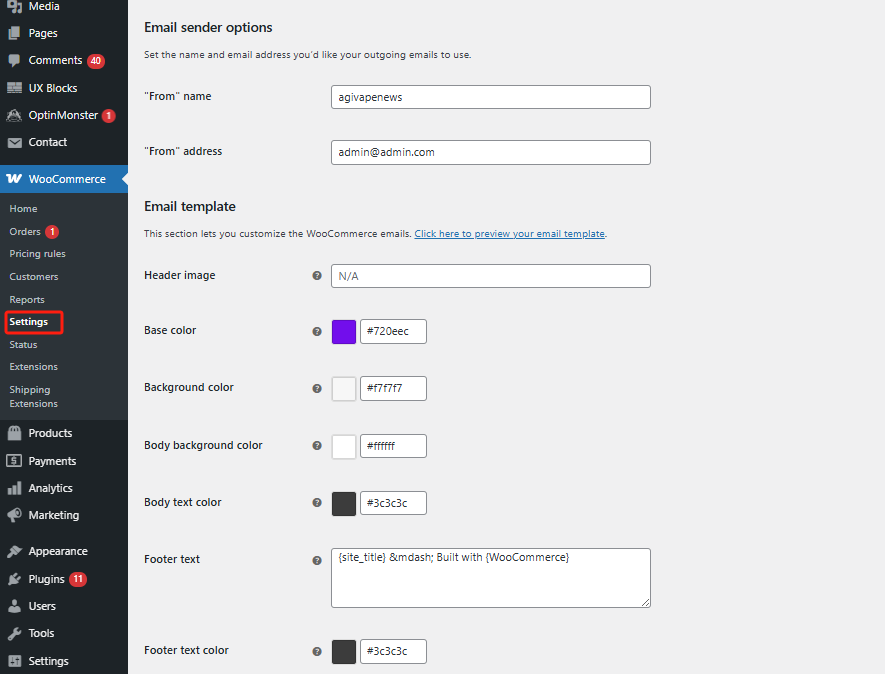The image size is (885, 674).
Task: Click help icon next to Footer text
Action: click(317, 560)
